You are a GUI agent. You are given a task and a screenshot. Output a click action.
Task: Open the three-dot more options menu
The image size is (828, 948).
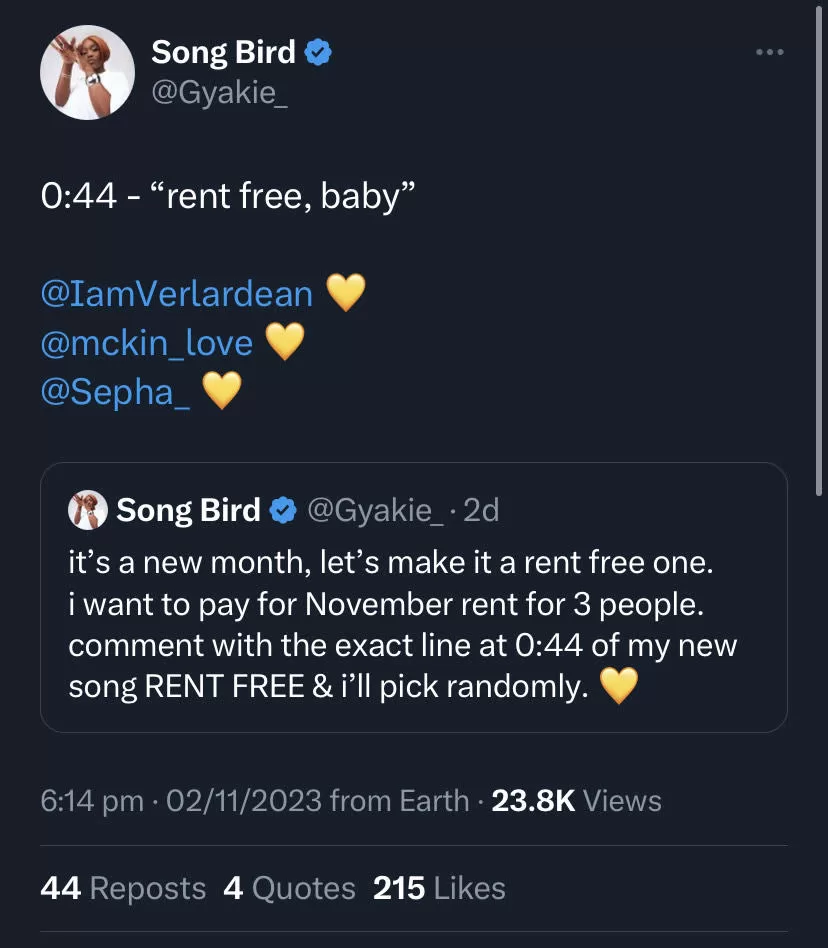(x=769, y=52)
